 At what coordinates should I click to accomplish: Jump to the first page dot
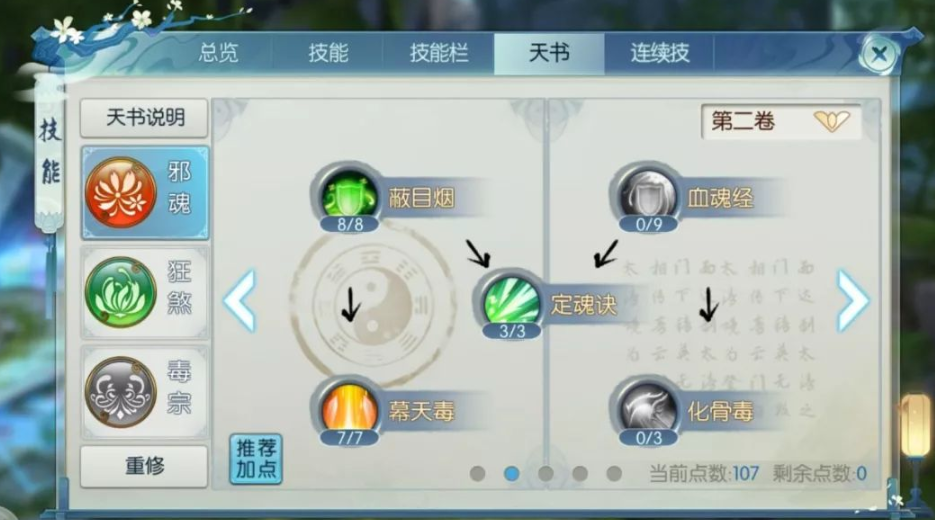[x=477, y=473]
